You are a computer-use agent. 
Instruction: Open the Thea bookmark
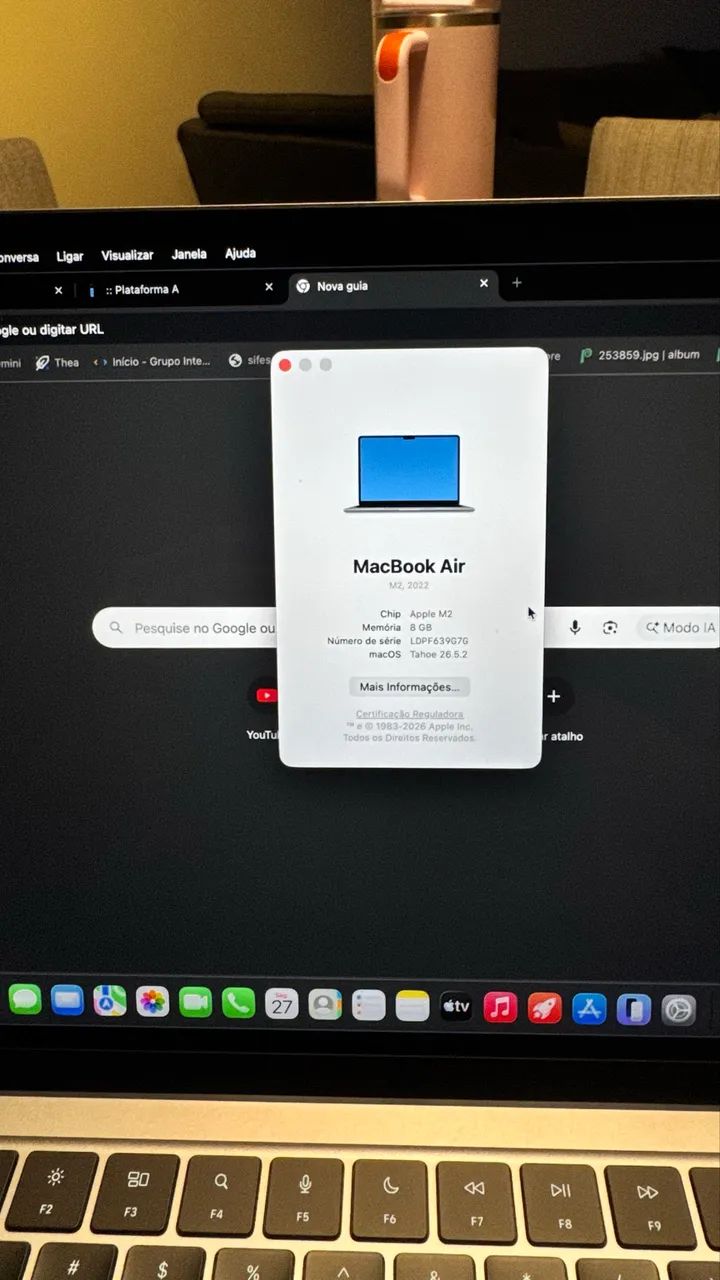[x=58, y=363]
